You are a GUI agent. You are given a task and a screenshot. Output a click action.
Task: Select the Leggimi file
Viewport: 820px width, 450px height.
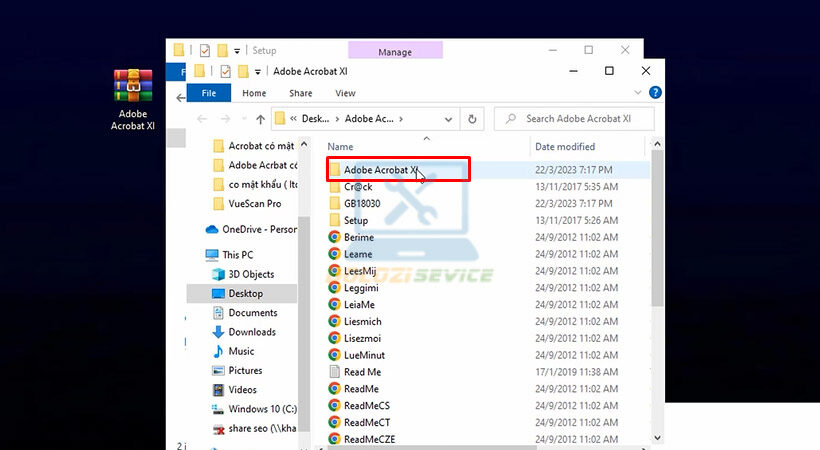point(360,288)
